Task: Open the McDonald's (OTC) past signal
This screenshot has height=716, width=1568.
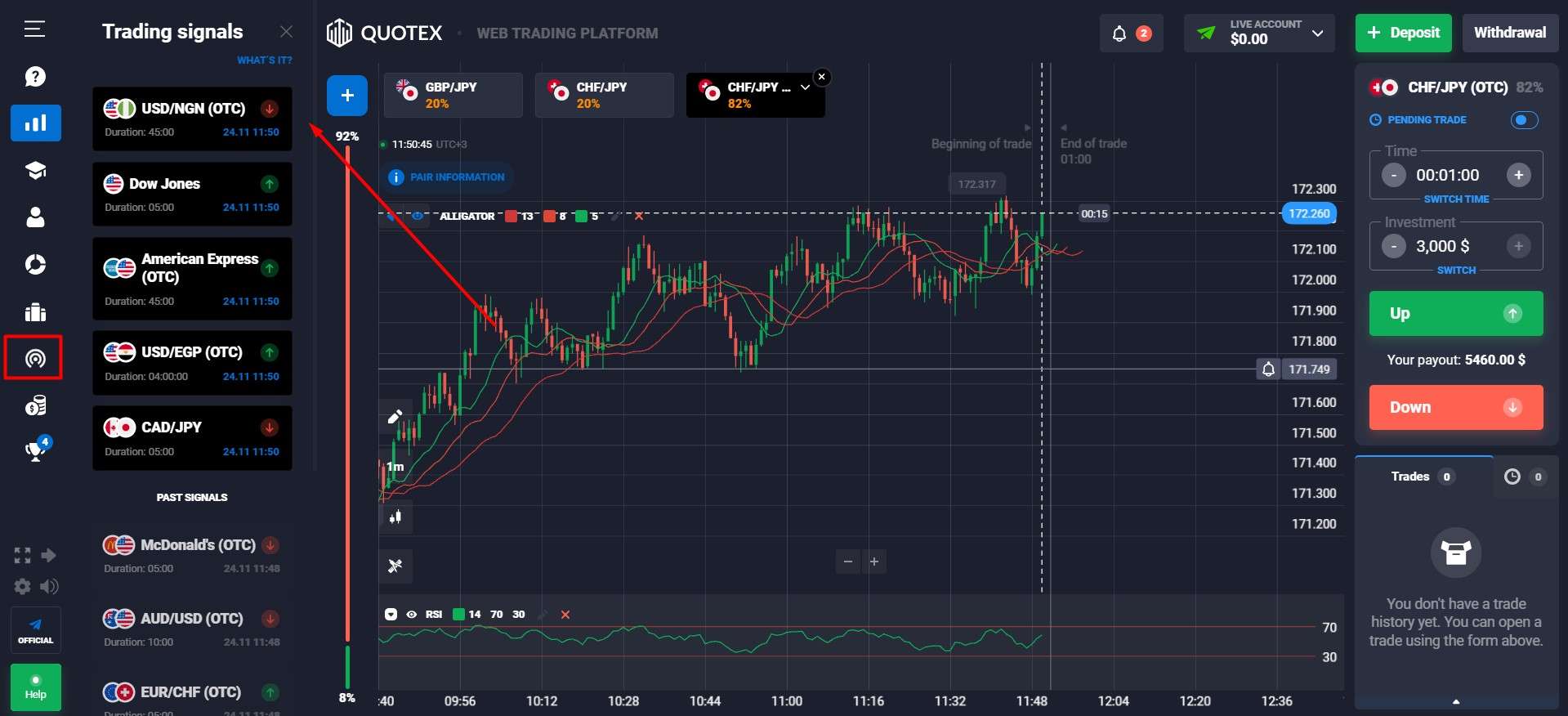Action: [192, 556]
